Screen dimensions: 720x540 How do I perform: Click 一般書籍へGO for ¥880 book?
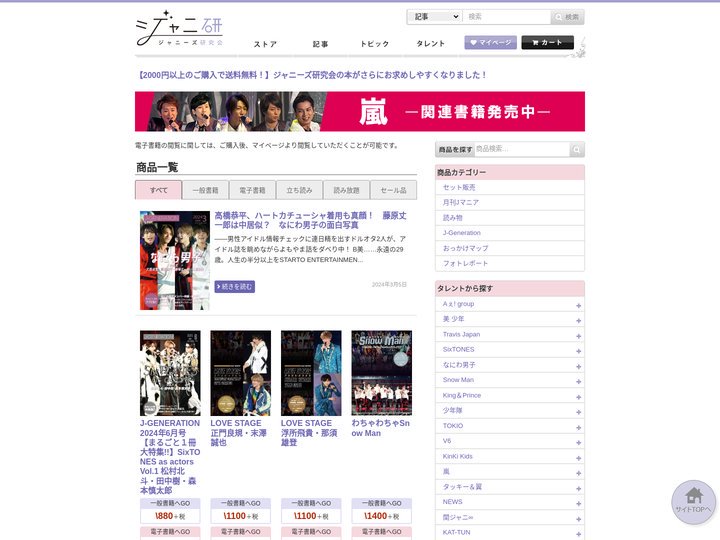[170, 503]
